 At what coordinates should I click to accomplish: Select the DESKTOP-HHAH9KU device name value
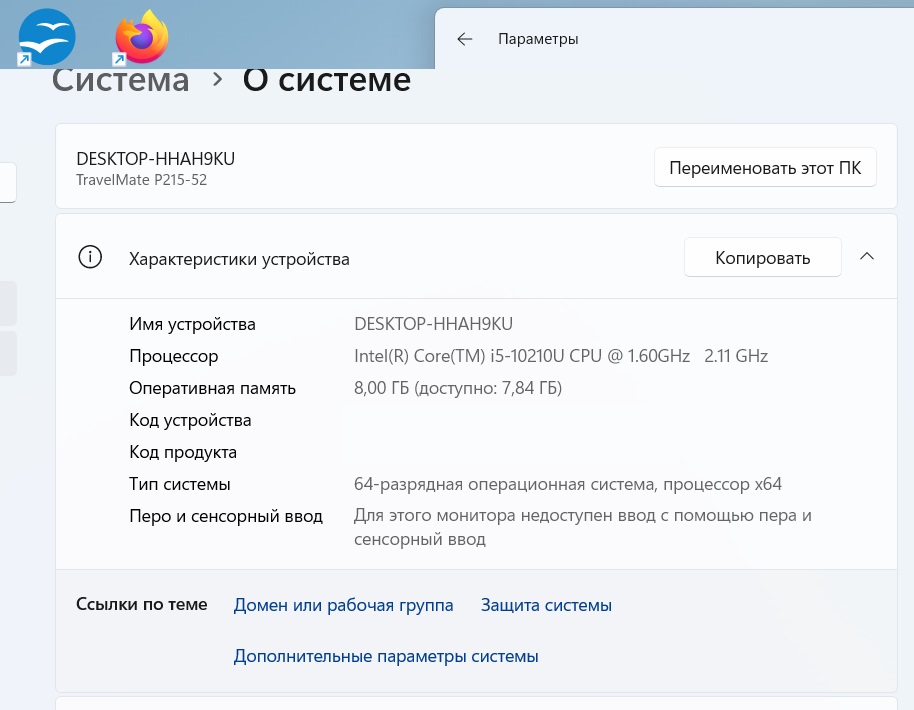pyautogui.click(x=434, y=324)
